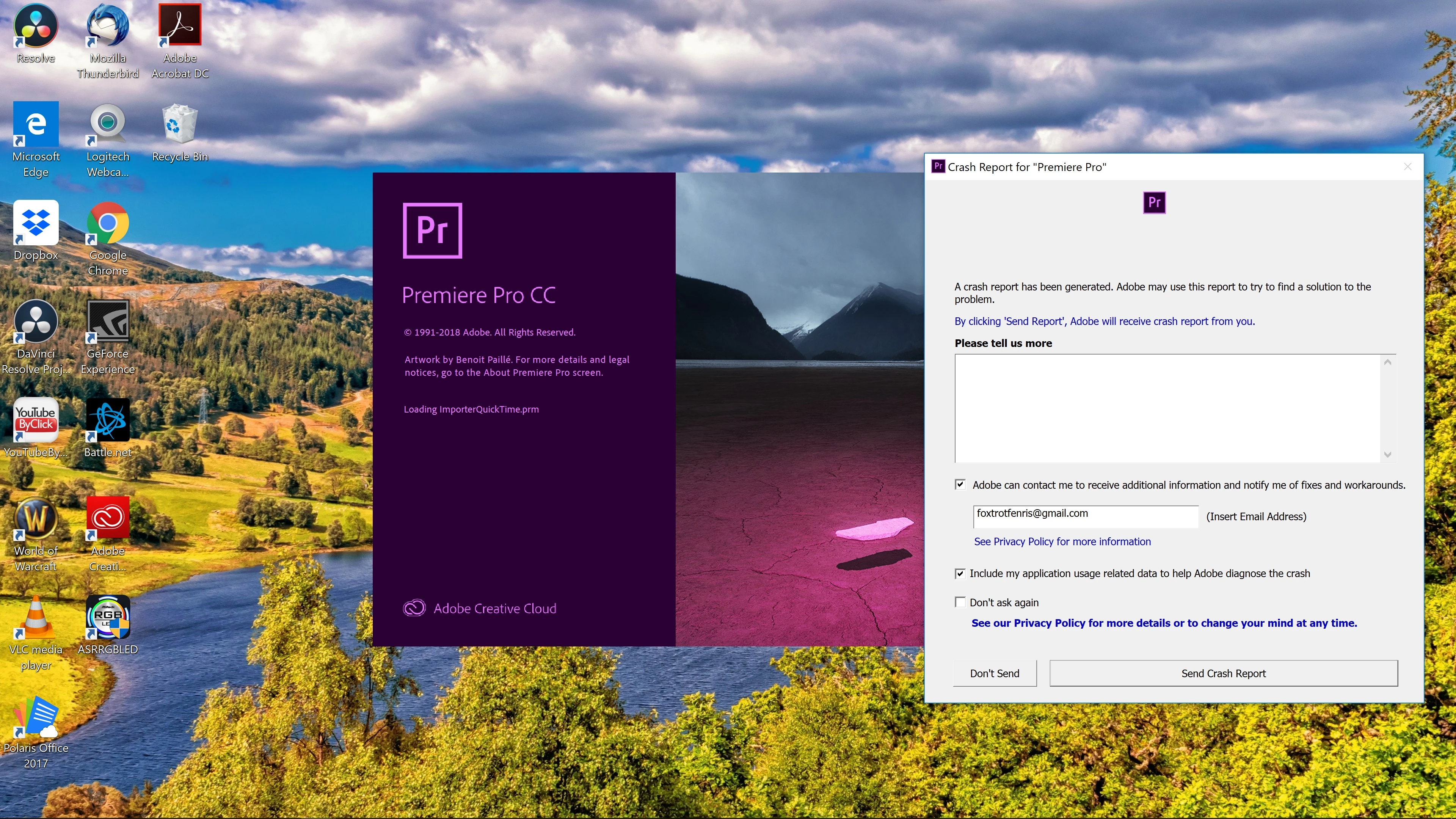Viewport: 1456px width, 819px height.
Task: Toggle the Include application usage data checkbox
Action: click(960, 573)
